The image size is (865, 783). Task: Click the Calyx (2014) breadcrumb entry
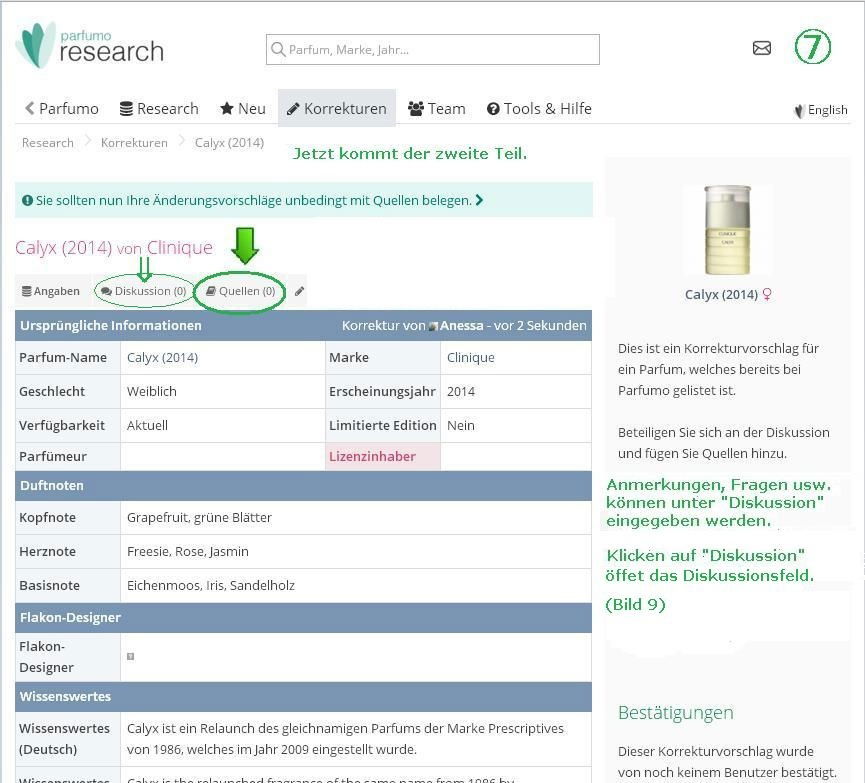pos(229,143)
